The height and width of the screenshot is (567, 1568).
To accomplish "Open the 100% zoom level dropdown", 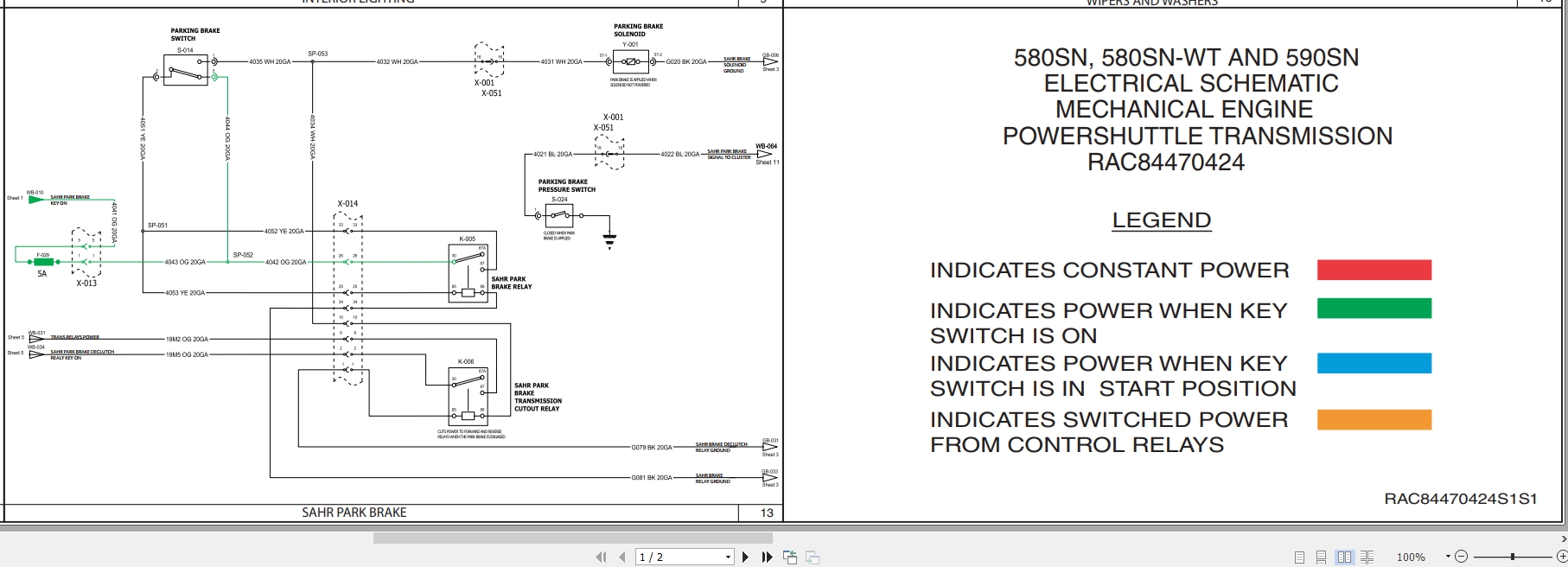I will click(x=1446, y=557).
